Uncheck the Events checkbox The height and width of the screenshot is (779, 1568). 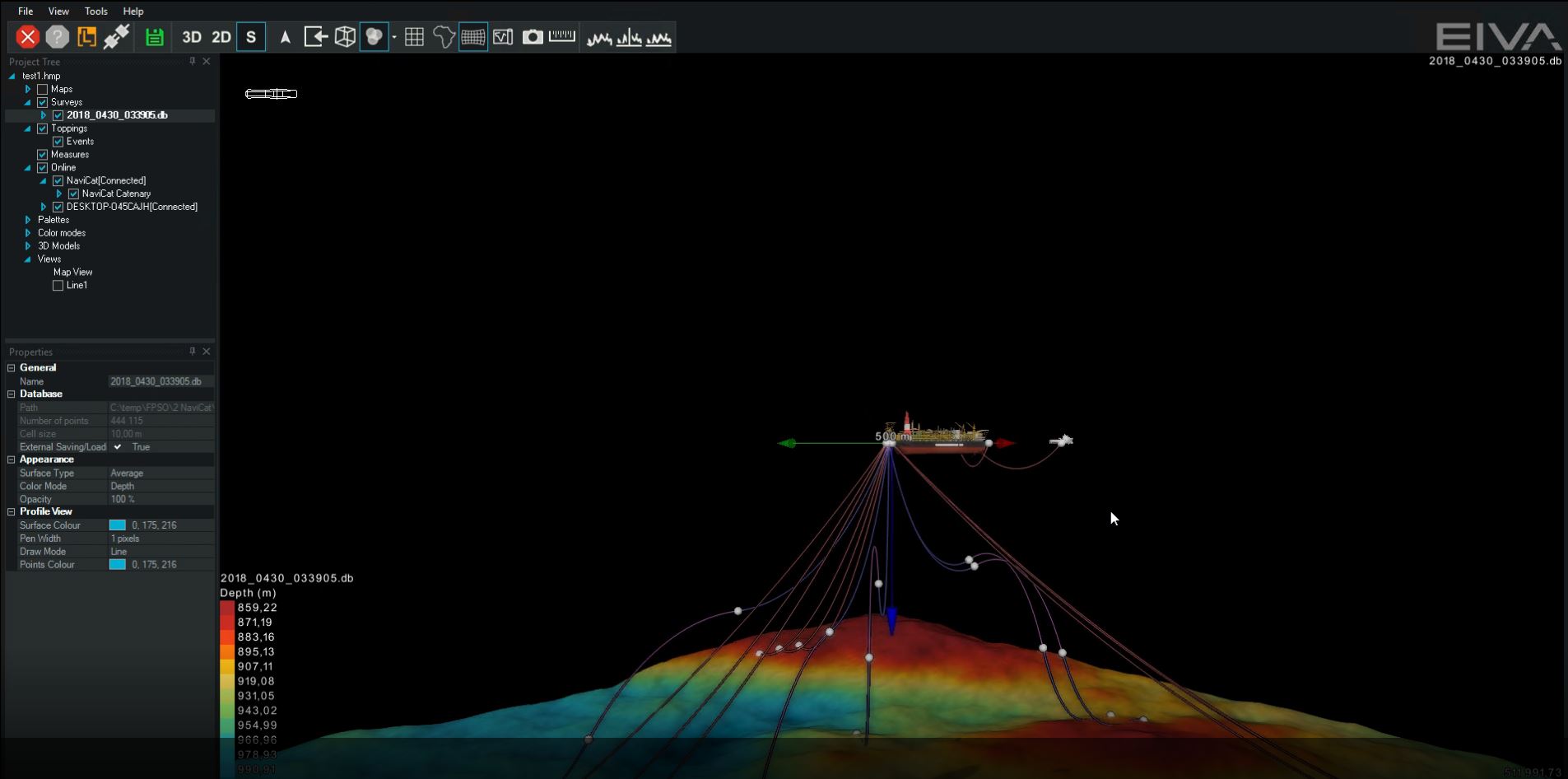click(58, 142)
